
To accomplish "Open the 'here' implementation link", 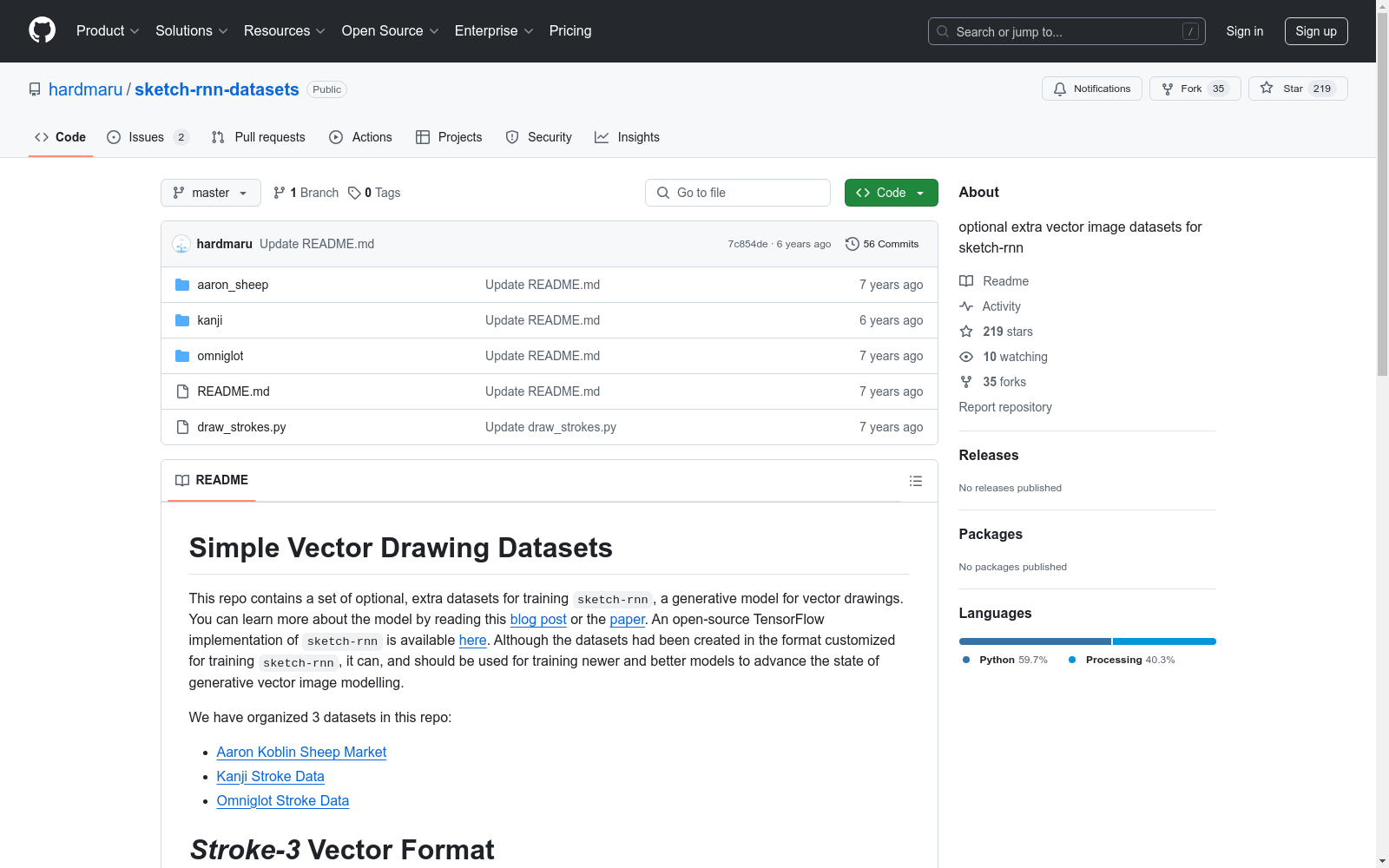I will (473, 640).
